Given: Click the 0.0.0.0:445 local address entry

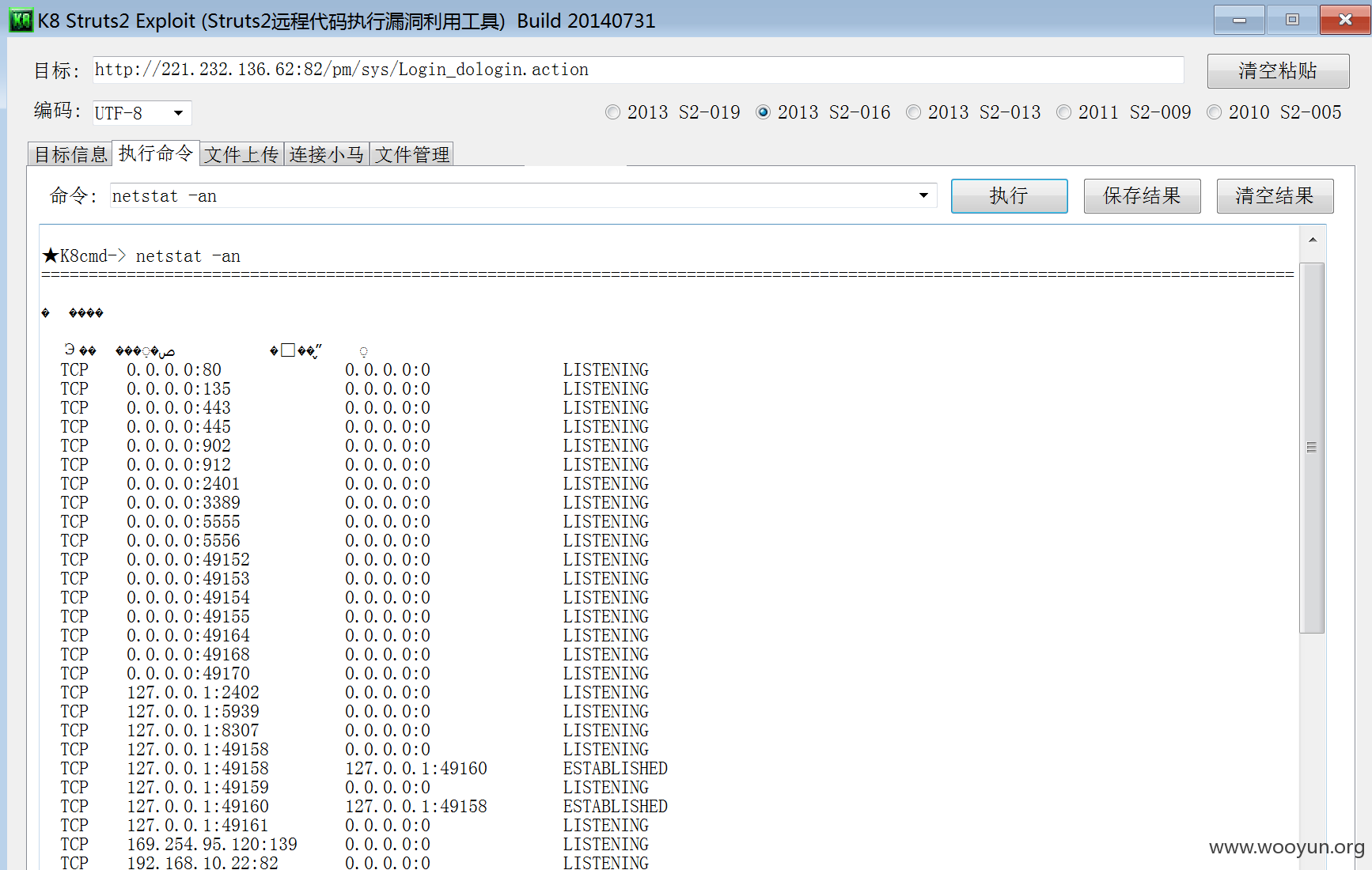Looking at the screenshot, I should point(179,427).
